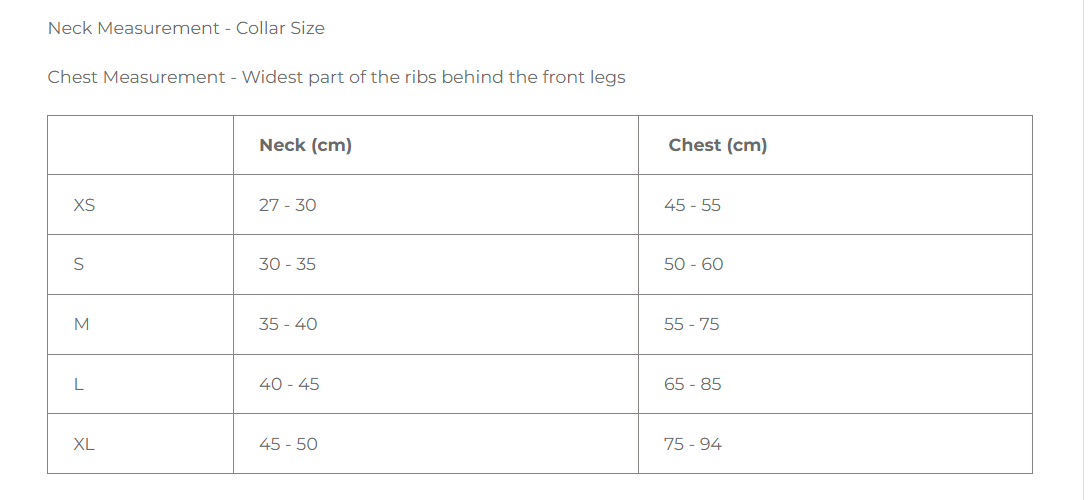Click the Neck (cm) column header
The width and height of the screenshot is (1091, 500).
point(305,145)
